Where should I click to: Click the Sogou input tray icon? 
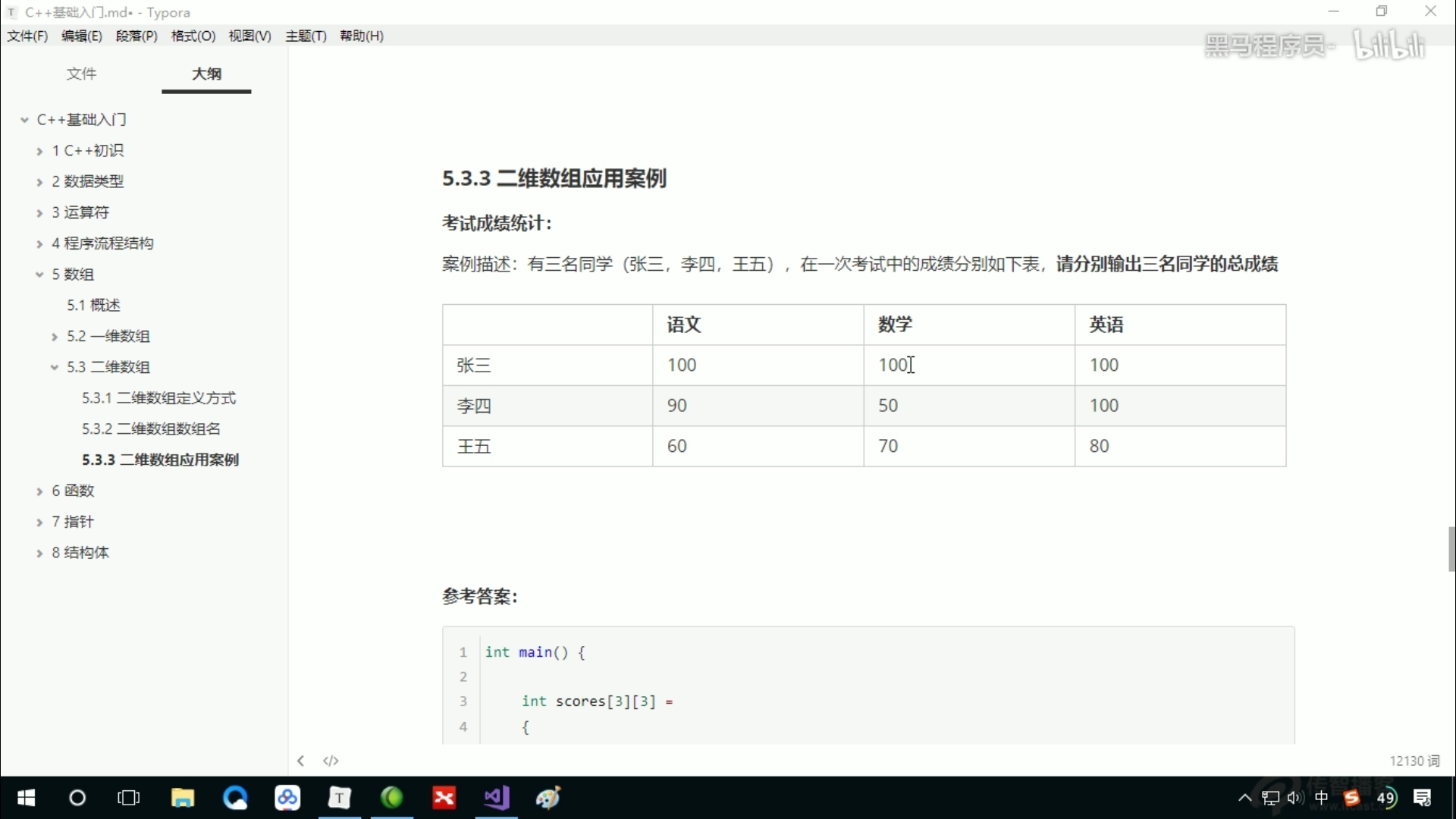click(x=1351, y=798)
